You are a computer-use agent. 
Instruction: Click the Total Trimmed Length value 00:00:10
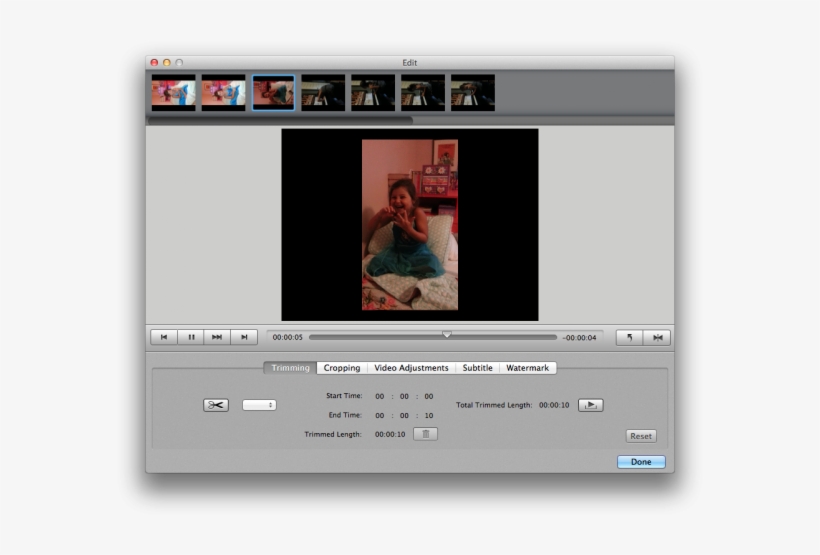[554, 405]
